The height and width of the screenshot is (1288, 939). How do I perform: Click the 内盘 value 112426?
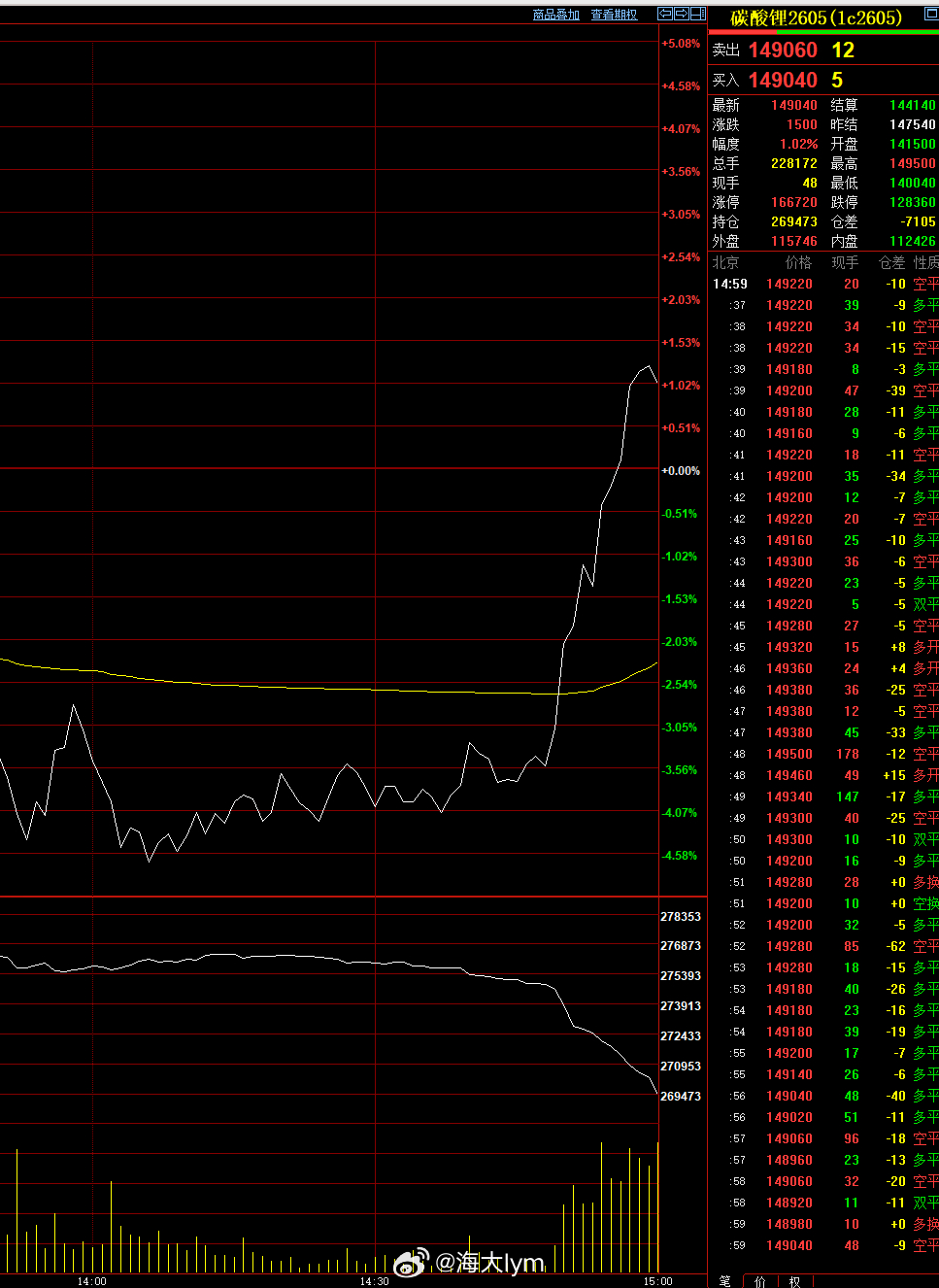tap(913, 241)
